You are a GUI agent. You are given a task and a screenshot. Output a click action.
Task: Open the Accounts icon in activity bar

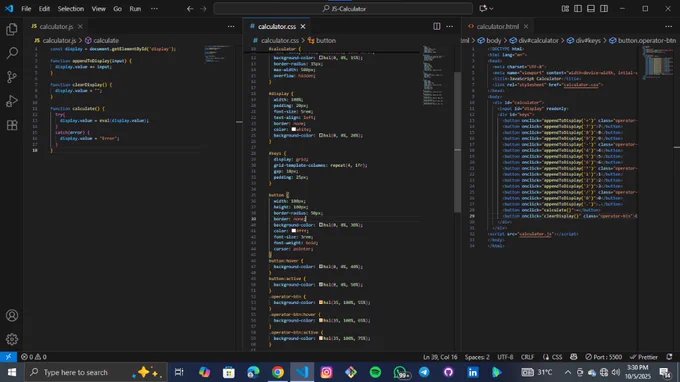click(12, 315)
